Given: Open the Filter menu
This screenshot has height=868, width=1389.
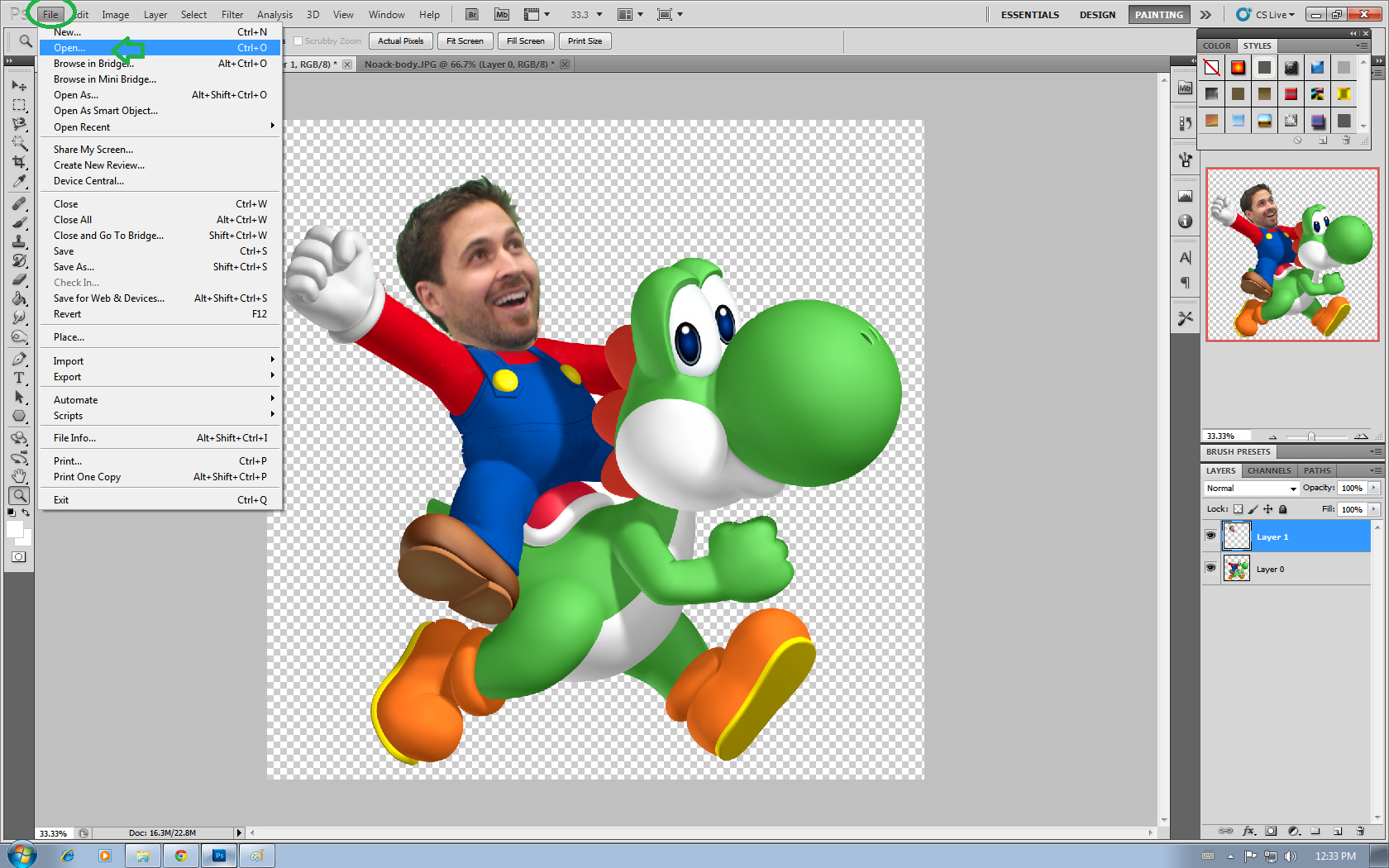Looking at the screenshot, I should click(x=232, y=14).
